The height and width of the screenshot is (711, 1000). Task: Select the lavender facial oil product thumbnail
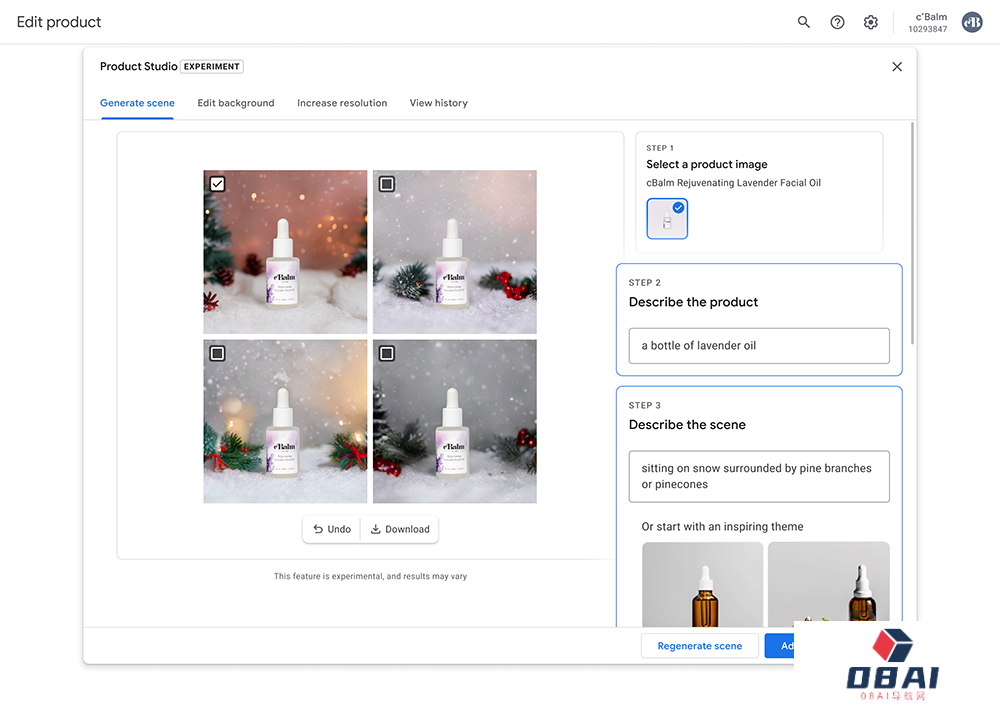click(667, 219)
